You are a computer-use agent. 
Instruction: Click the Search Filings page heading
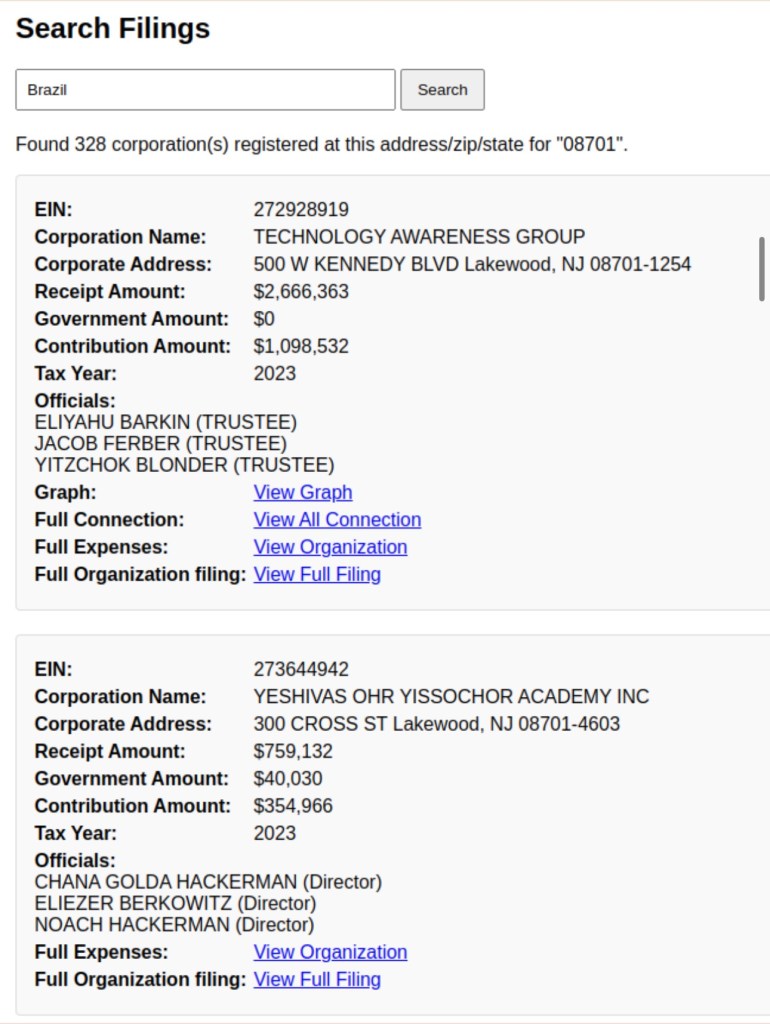(113, 29)
